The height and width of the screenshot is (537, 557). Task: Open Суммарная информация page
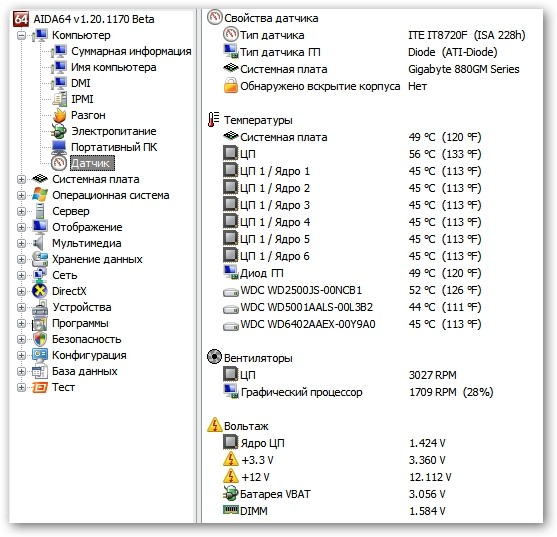(x=131, y=51)
